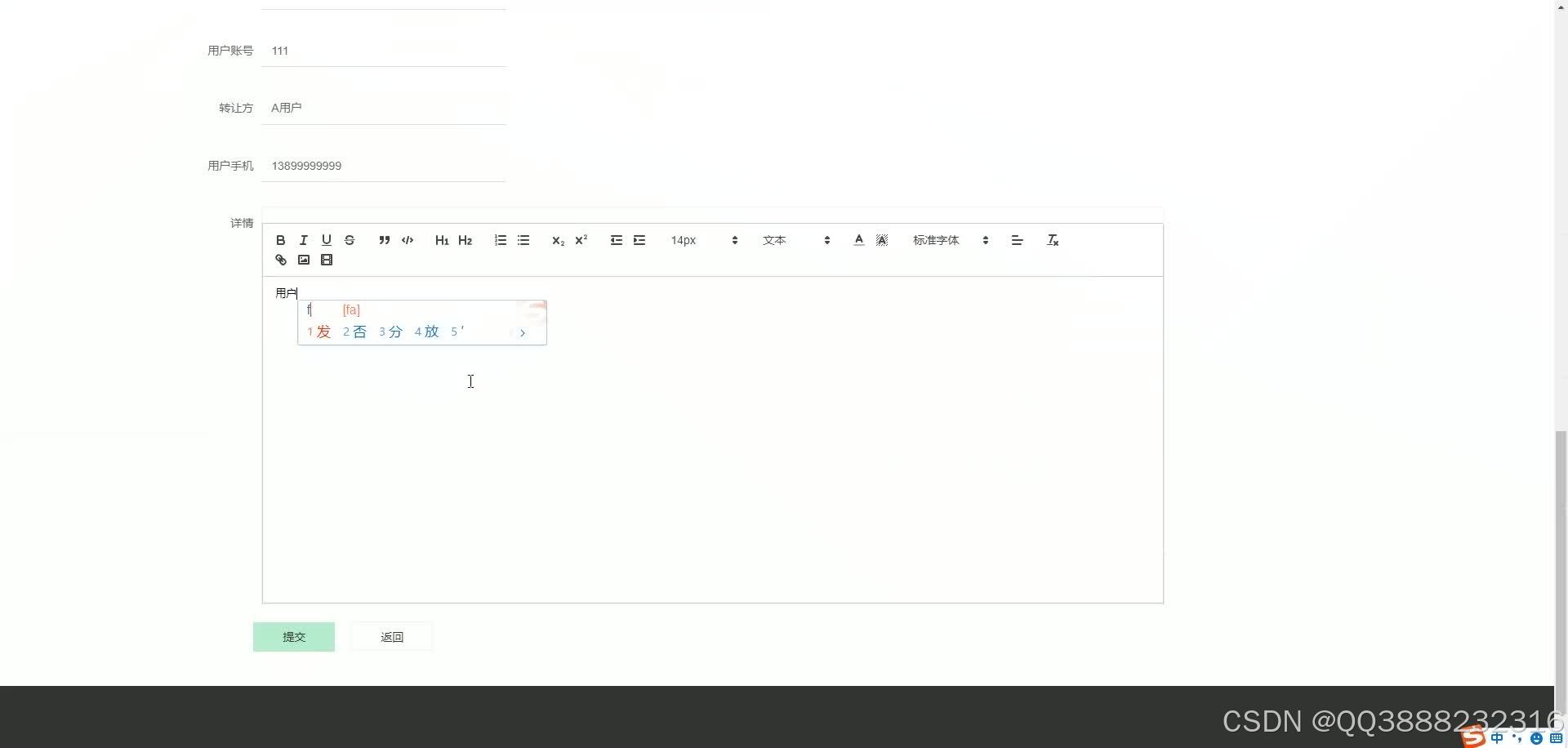Apply subscript formatting

(x=558, y=240)
